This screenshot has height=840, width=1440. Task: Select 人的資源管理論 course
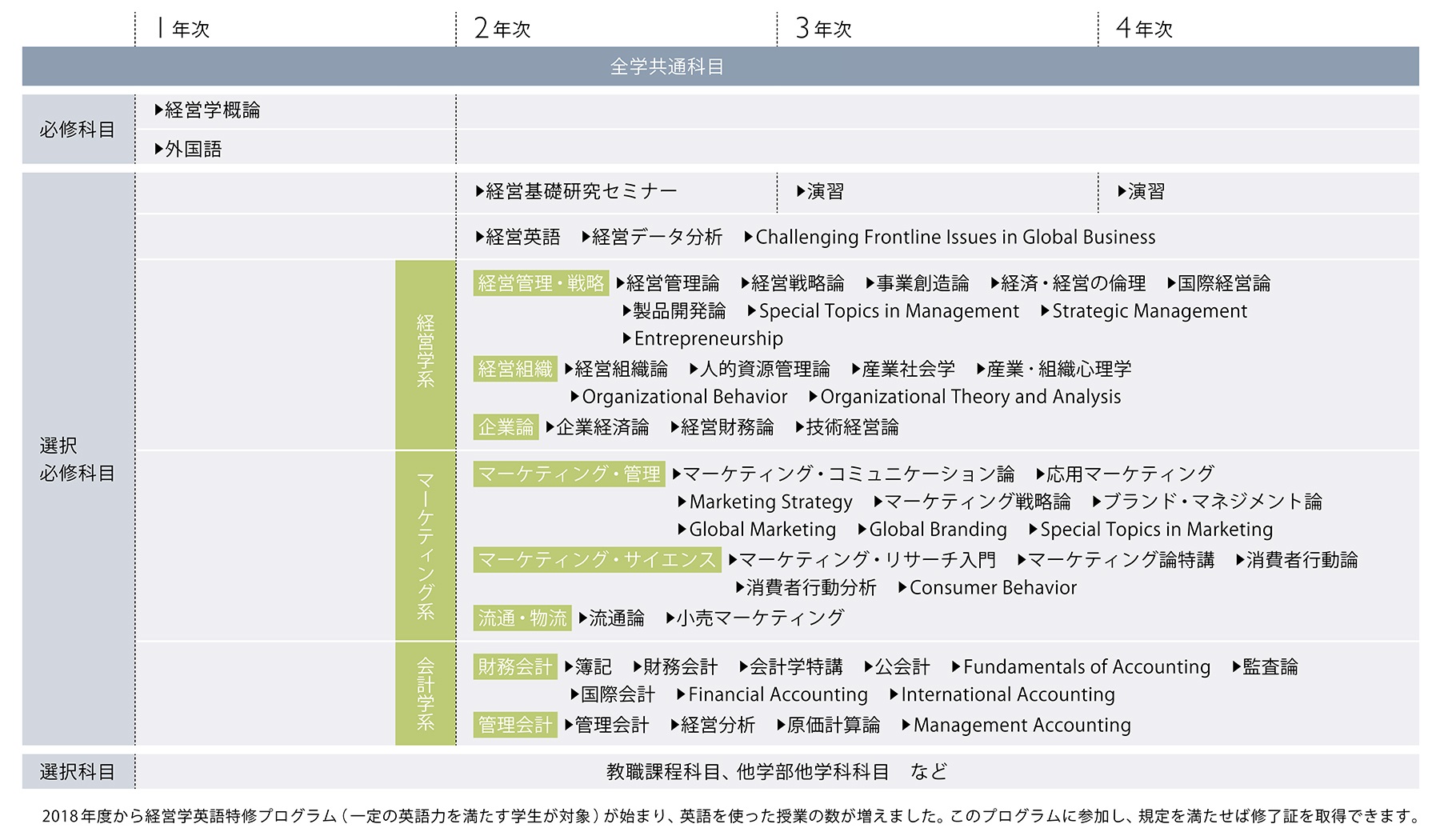point(760,369)
